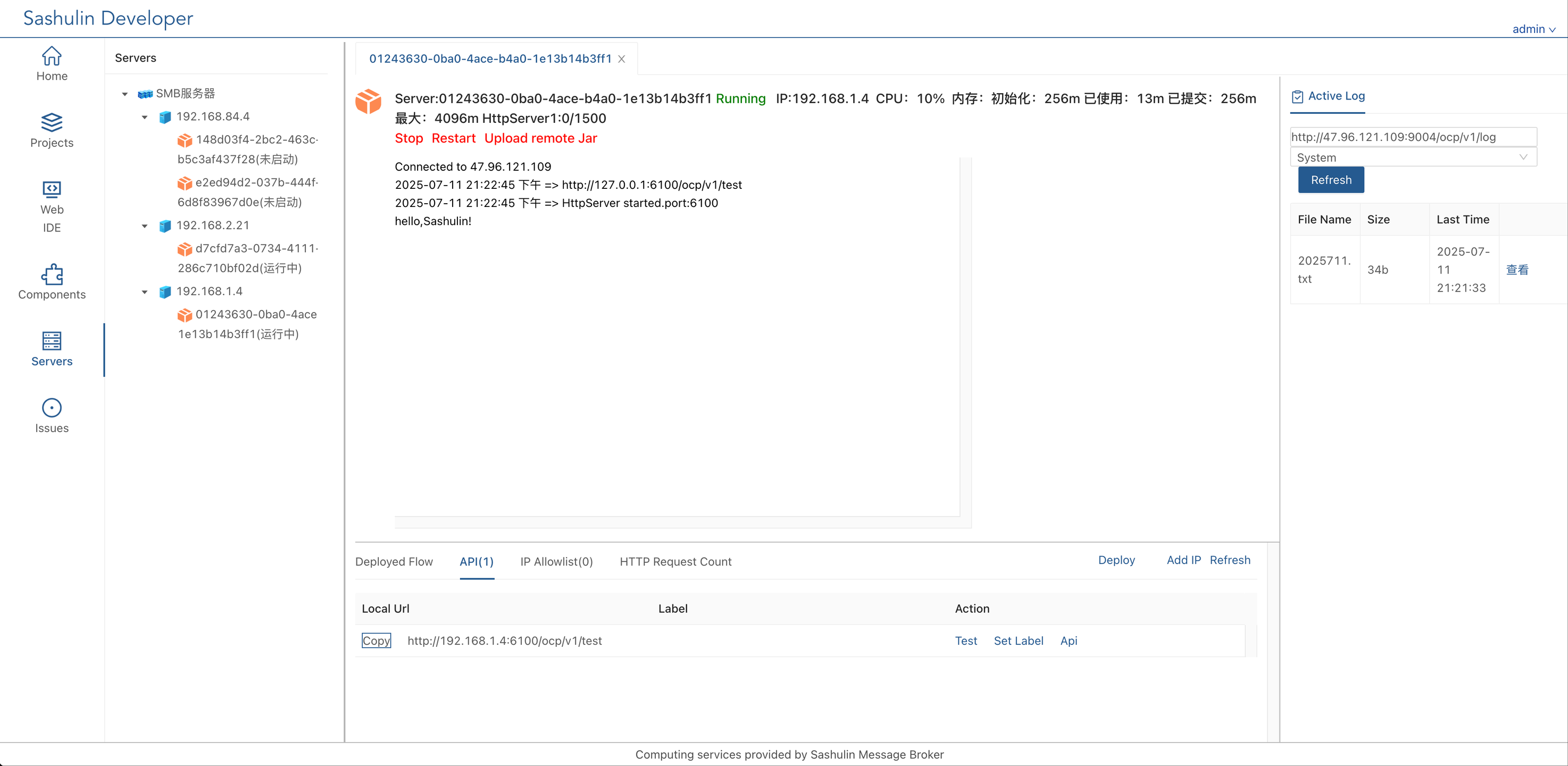Switch to the IP Allowlist(0) tab

pyautogui.click(x=556, y=561)
